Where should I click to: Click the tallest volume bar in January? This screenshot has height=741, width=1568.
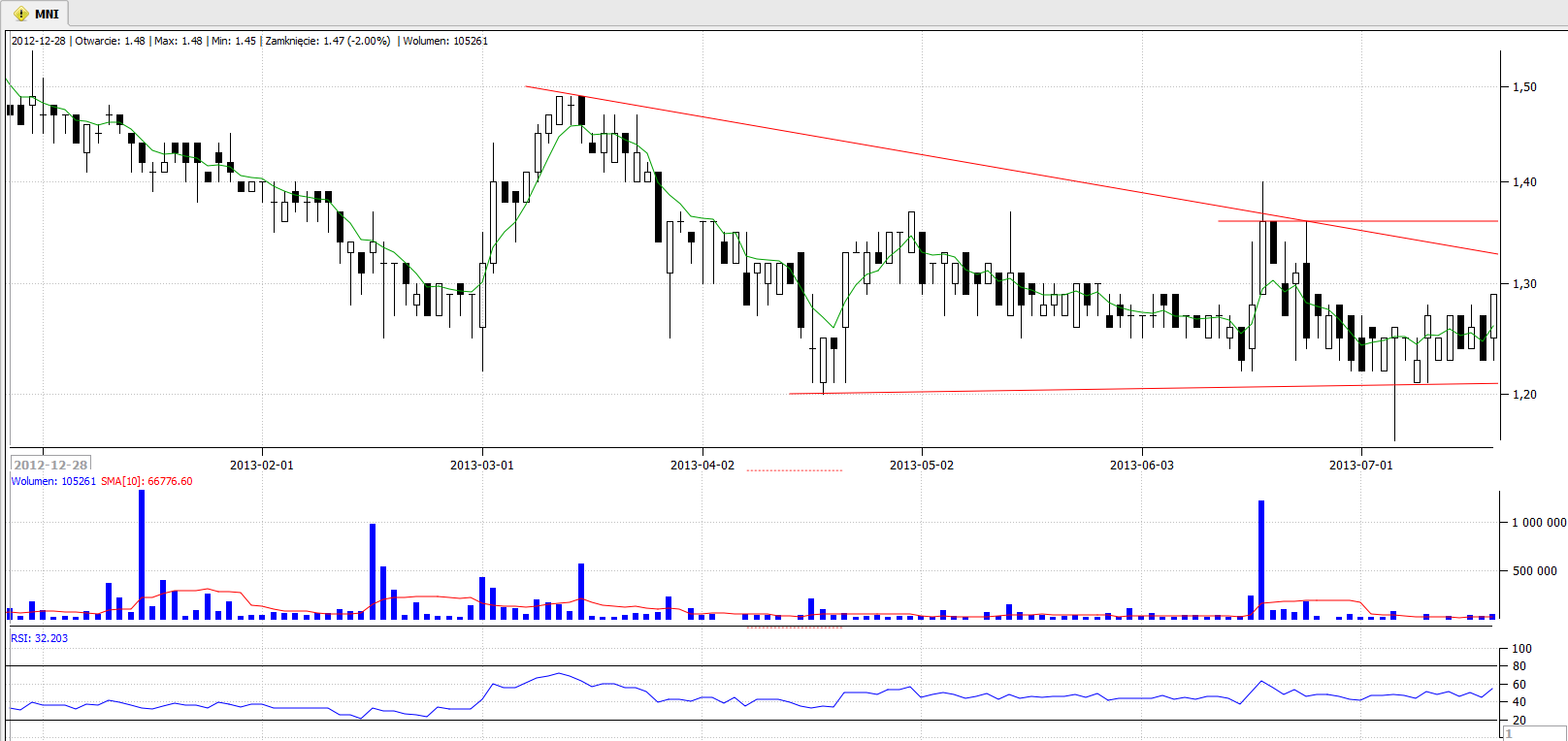tap(142, 555)
